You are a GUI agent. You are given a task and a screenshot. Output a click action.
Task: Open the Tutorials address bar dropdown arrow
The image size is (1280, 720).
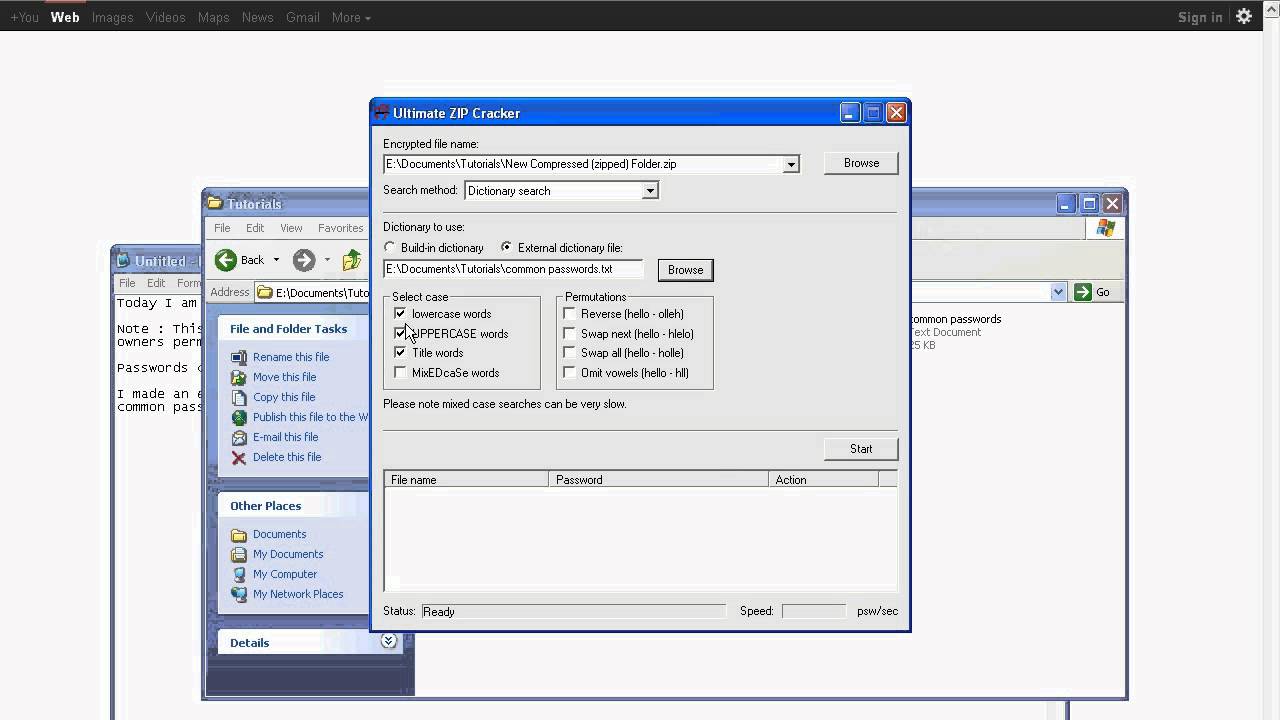pyautogui.click(x=1058, y=292)
